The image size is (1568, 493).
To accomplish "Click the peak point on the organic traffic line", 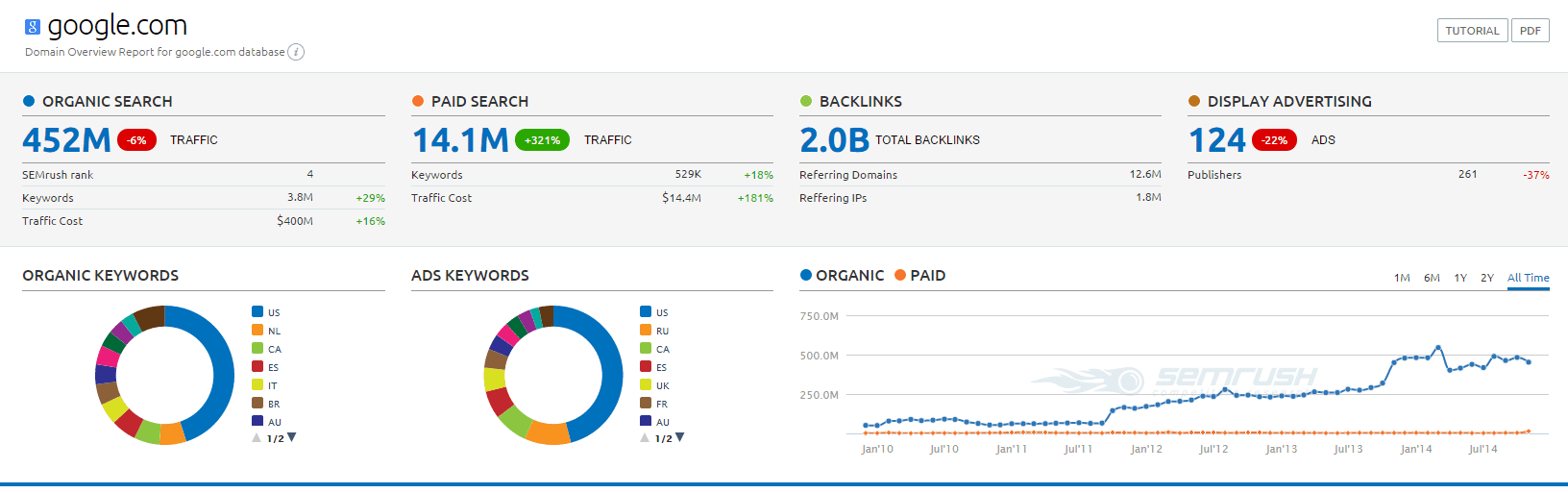I will tap(1438, 347).
